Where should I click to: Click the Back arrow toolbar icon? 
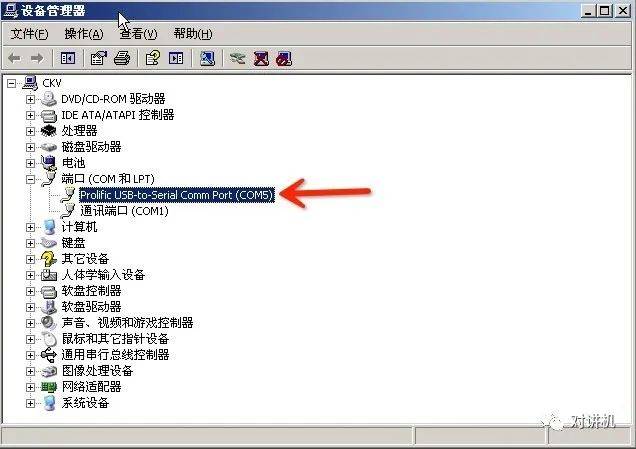15,59
